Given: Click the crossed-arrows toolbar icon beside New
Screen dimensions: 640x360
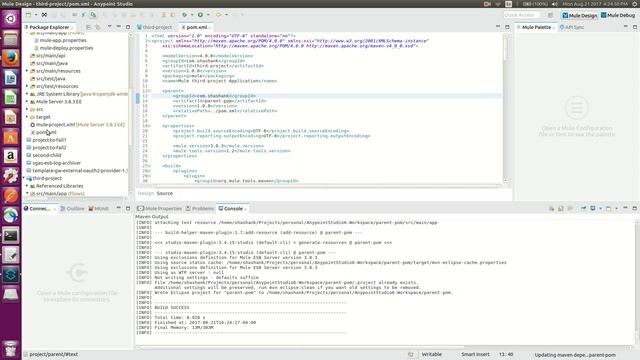Looking at the screenshot, I should 44,15.
